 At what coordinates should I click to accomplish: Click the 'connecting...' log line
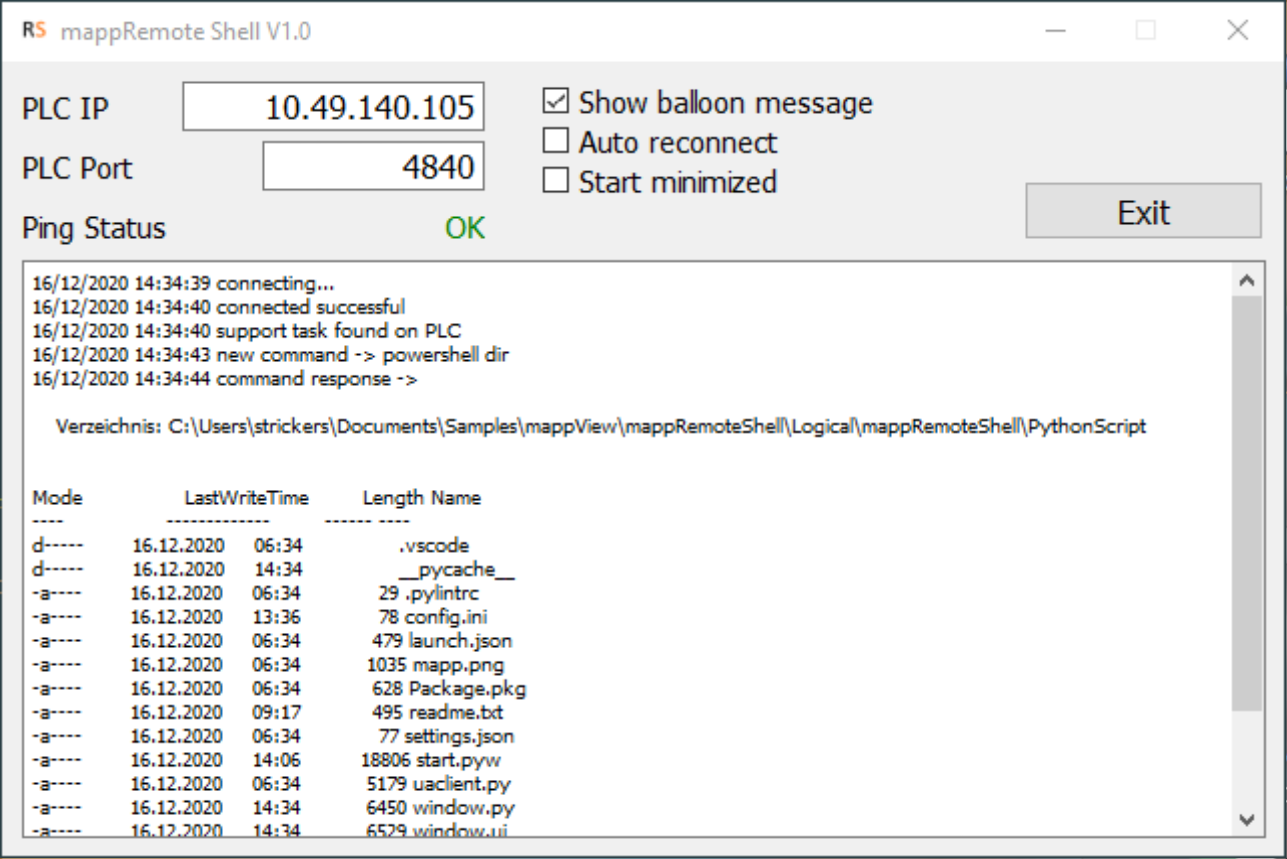(x=183, y=283)
